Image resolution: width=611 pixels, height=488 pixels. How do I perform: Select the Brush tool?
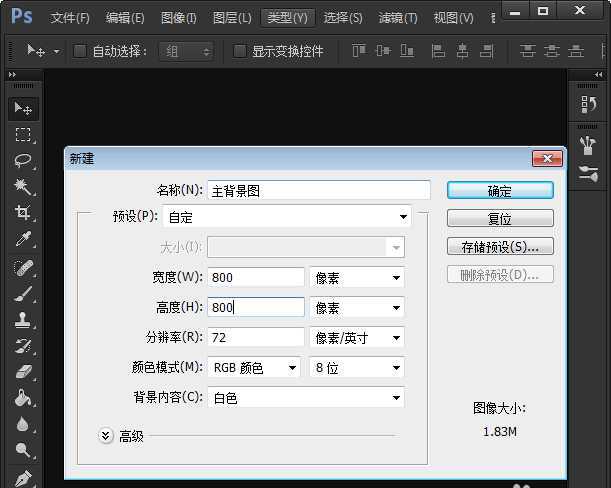pyautogui.click(x=23, y=294)
